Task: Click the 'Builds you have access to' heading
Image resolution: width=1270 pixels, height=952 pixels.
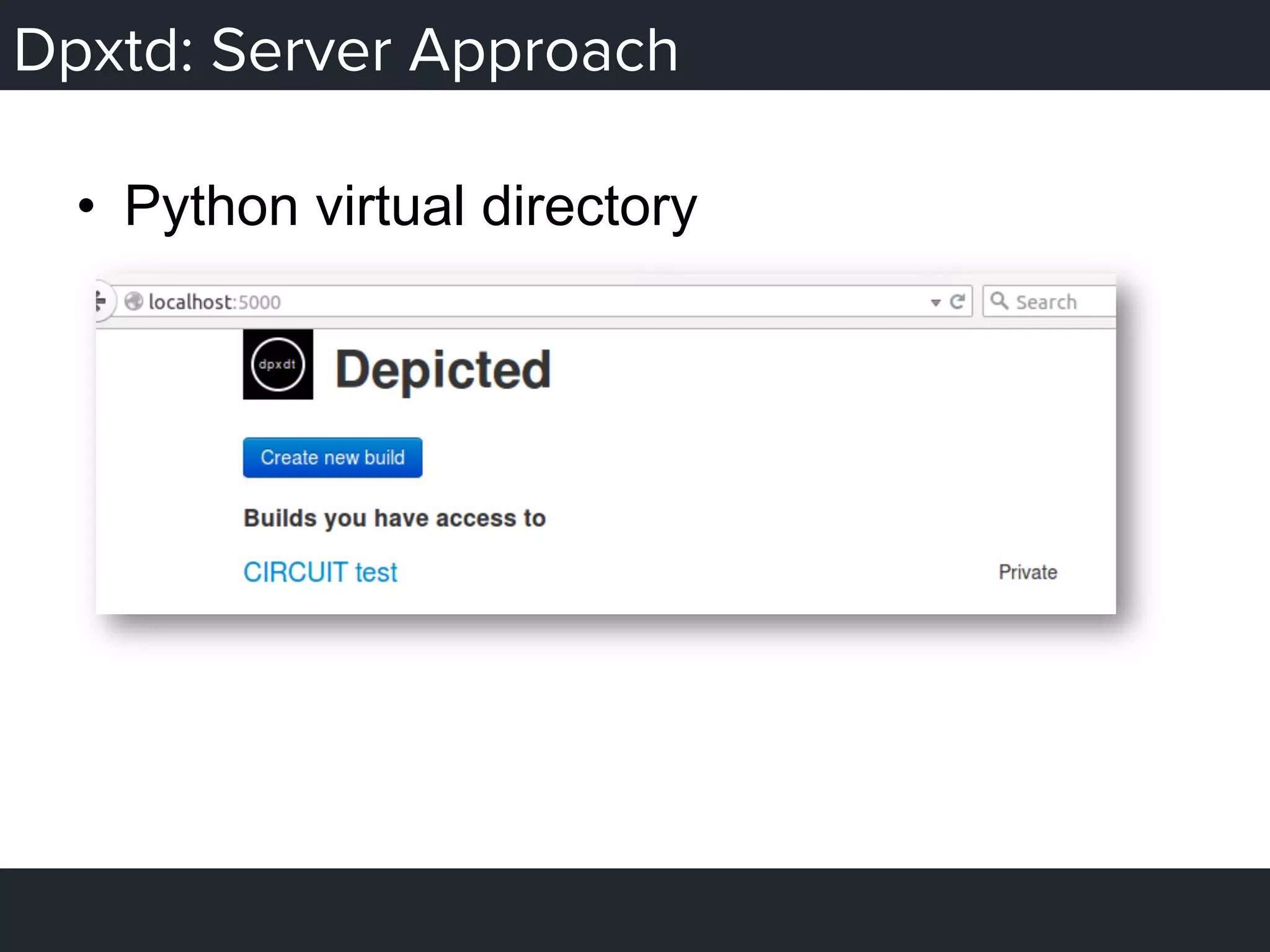Action: (x=394, y=518)
